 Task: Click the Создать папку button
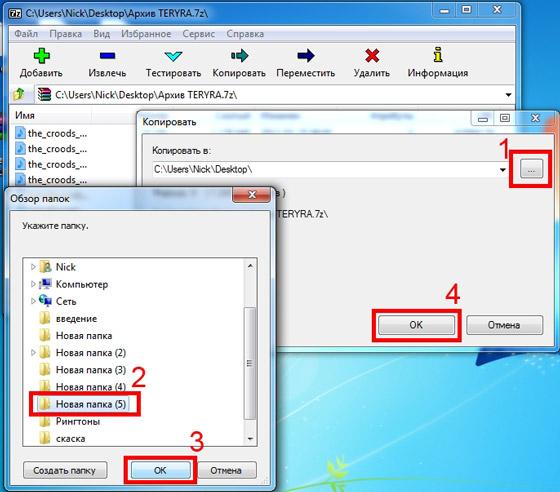point(65,470)
